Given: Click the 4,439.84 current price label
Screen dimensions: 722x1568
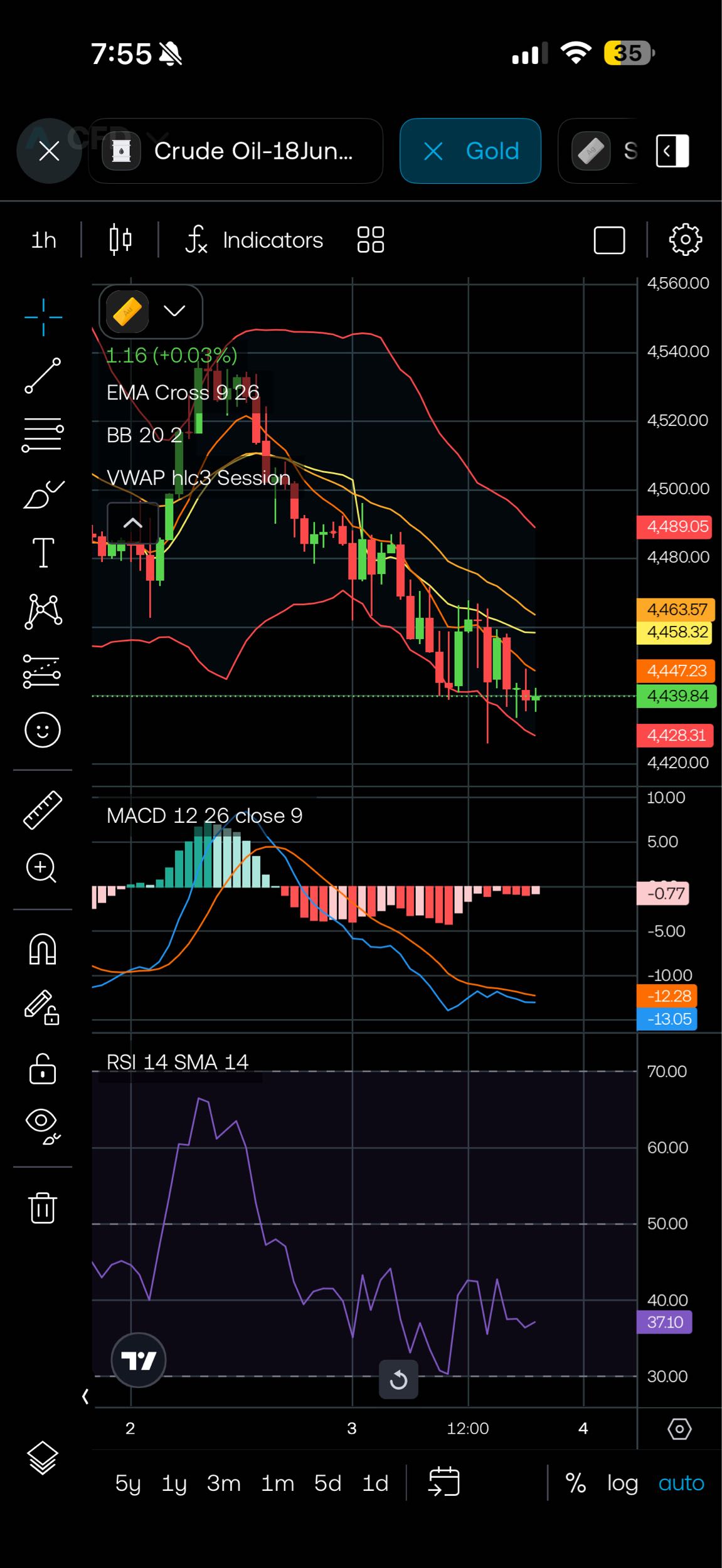Looking at the screenshot, I should click(x=677, y=696).
